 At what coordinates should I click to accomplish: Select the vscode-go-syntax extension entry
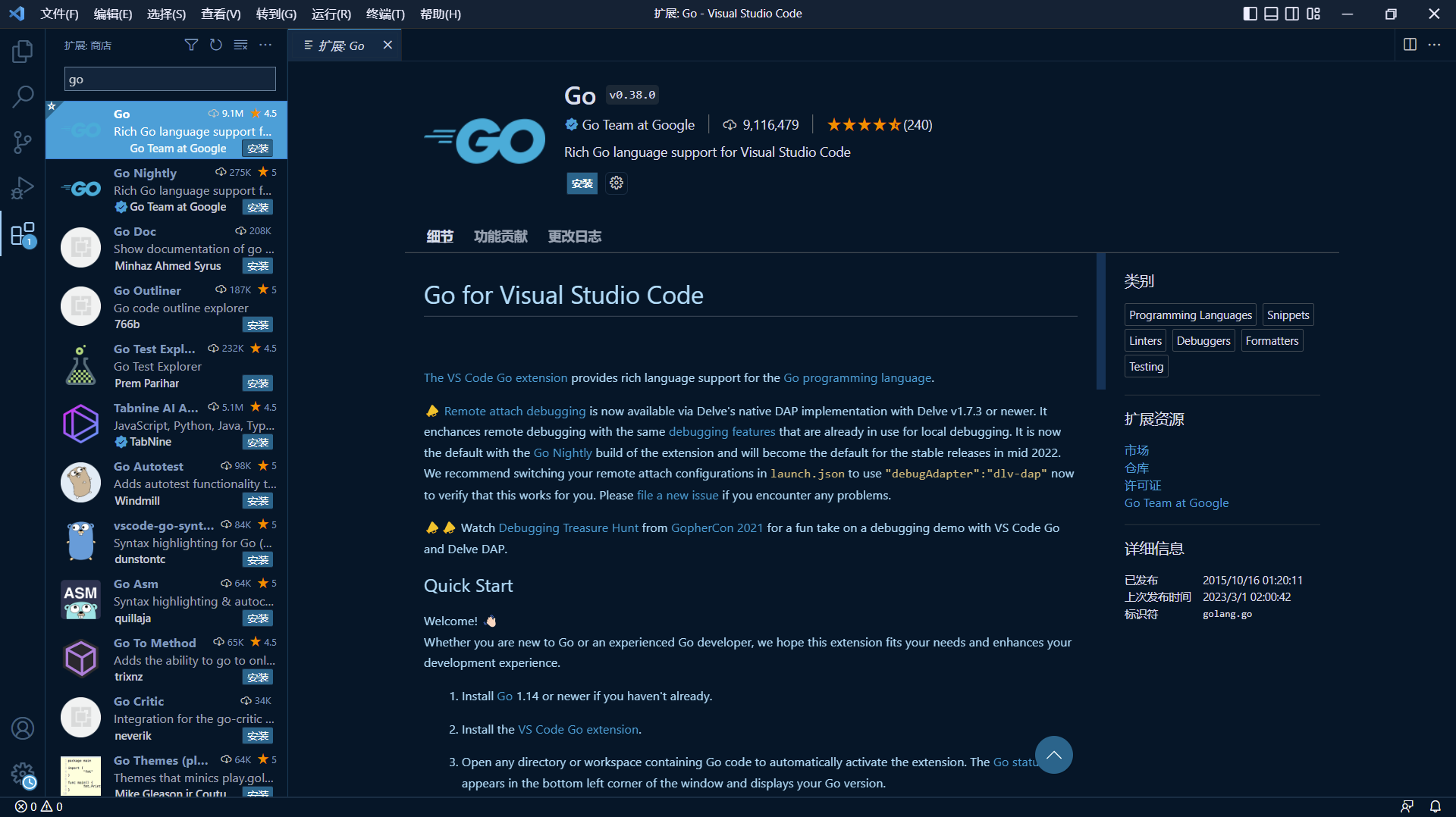click(x=167, y=542)
